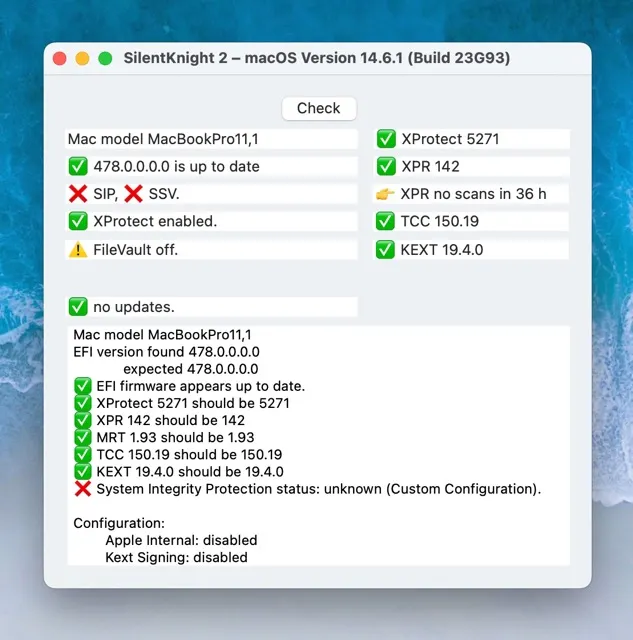Click the 'XPR no scans in 36 h' text
Screen dimensions: 633x640
coord(473,194)
